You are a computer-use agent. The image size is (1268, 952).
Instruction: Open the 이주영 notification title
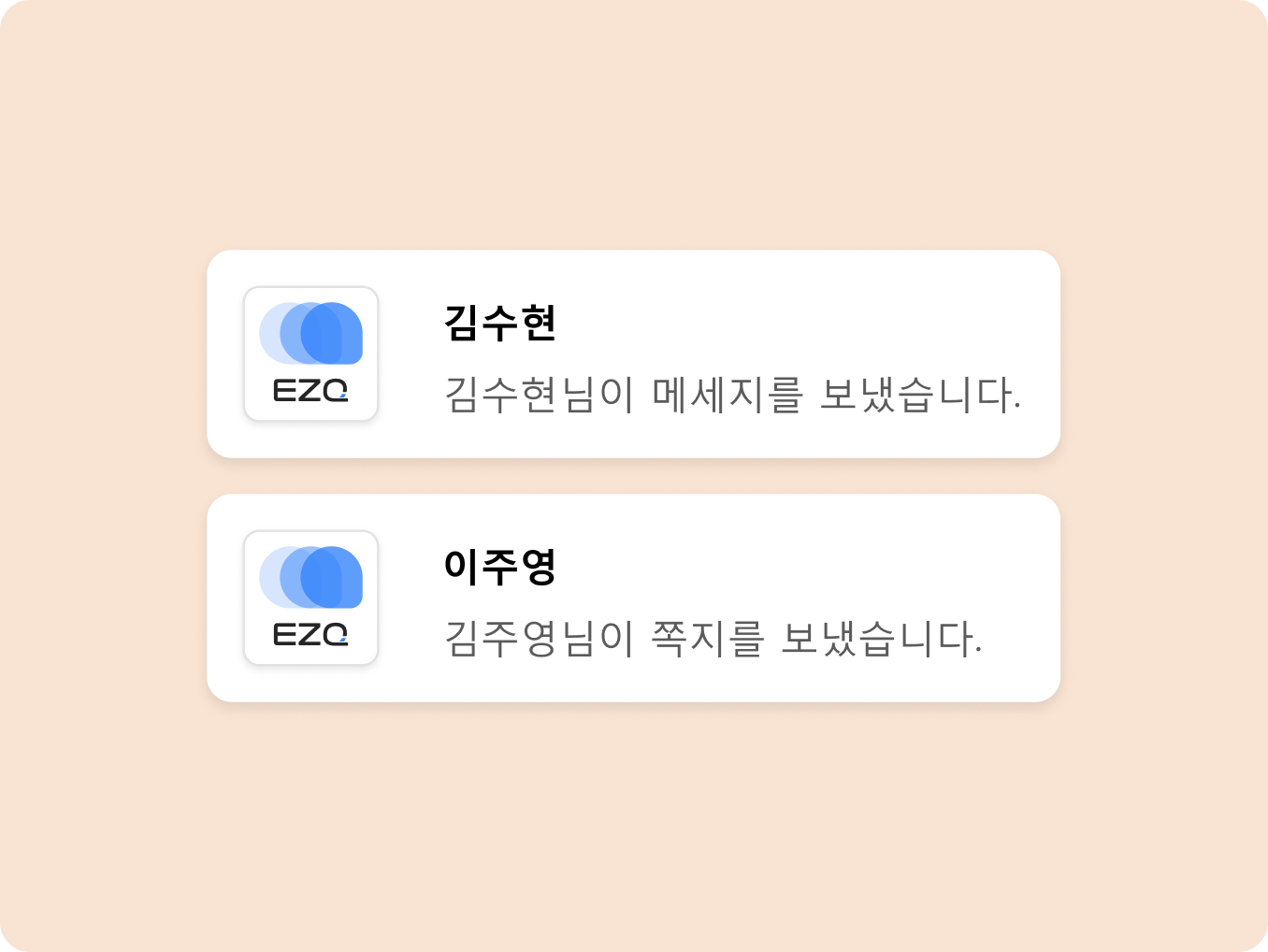tap(500, 567)
